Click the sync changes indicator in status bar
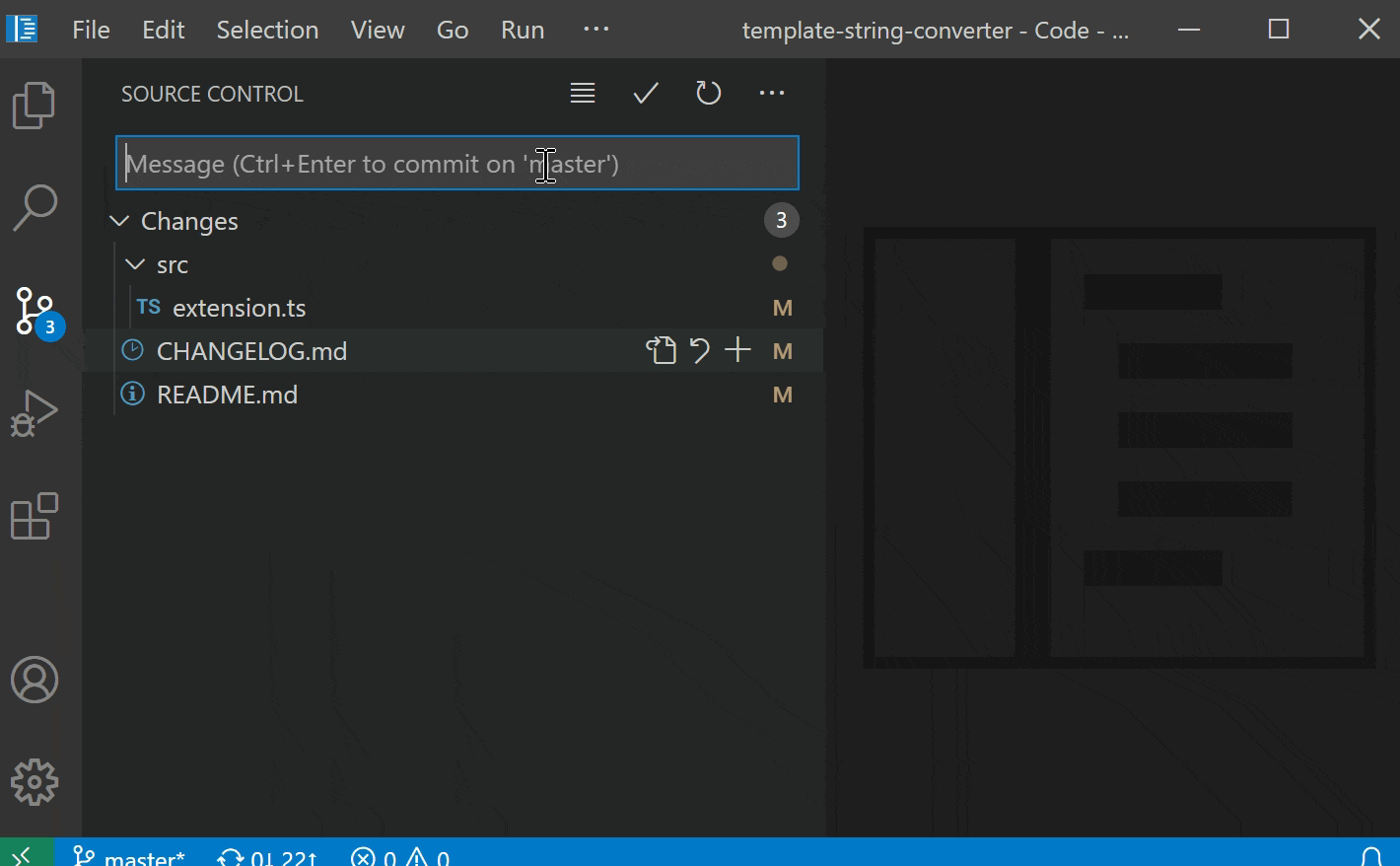The width and height of the screenshot is (1400, 866). point(265,856)
